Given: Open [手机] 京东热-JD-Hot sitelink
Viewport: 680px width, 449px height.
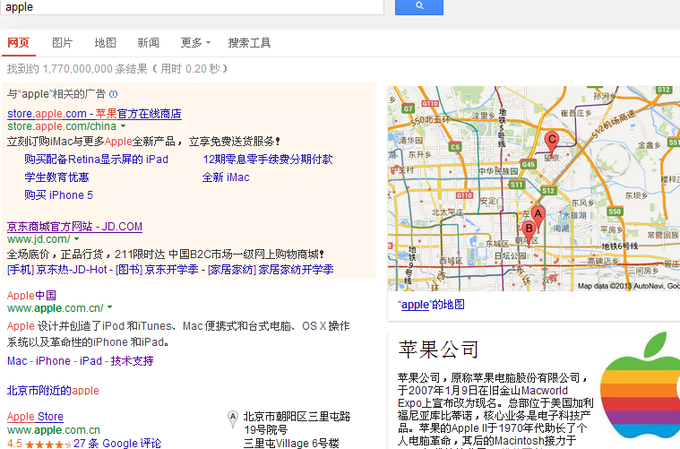Looking at the screenshot, I should pyautogui.click(x=57, y=269).
